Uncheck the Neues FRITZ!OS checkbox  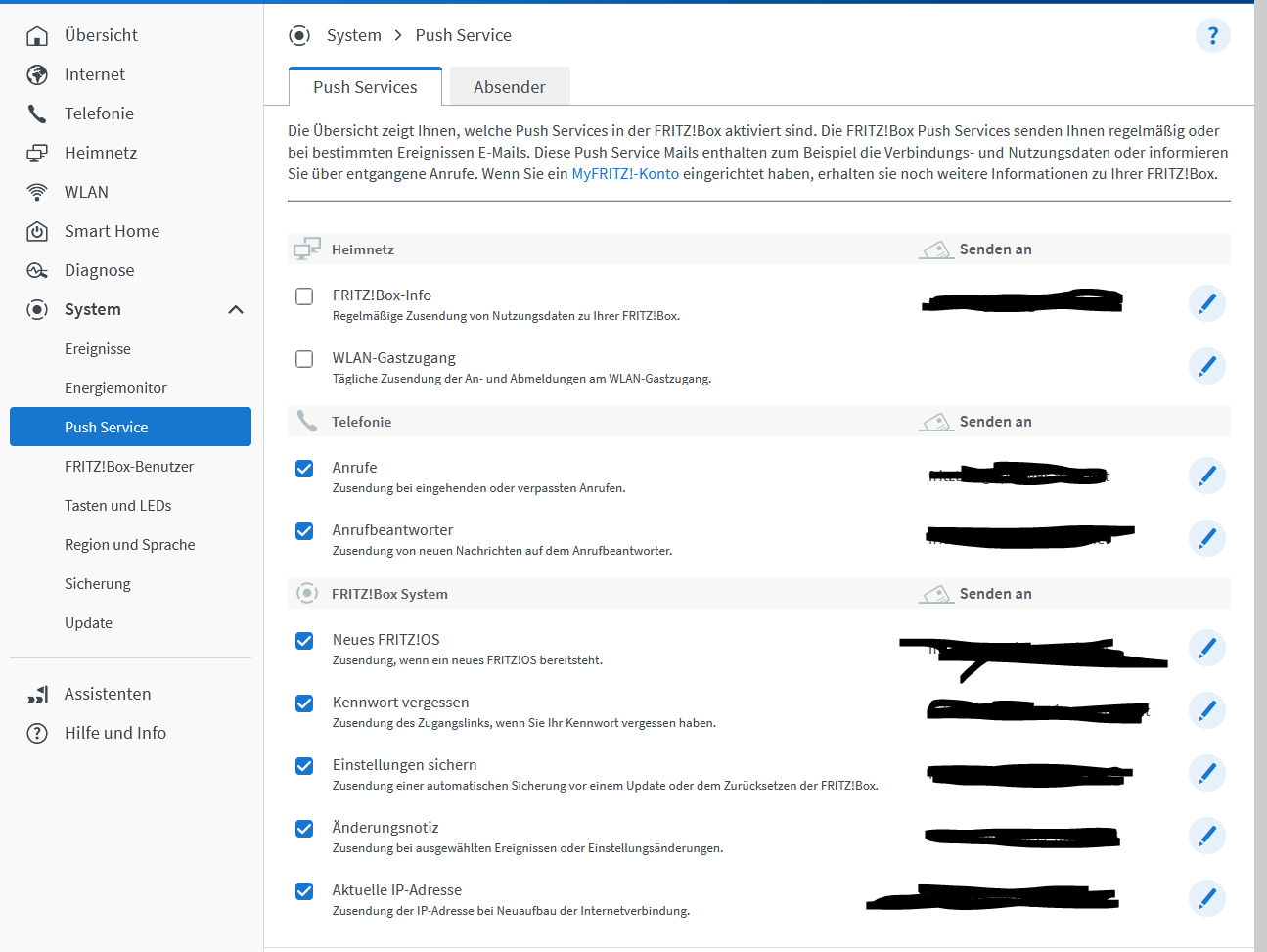(304, 641)
